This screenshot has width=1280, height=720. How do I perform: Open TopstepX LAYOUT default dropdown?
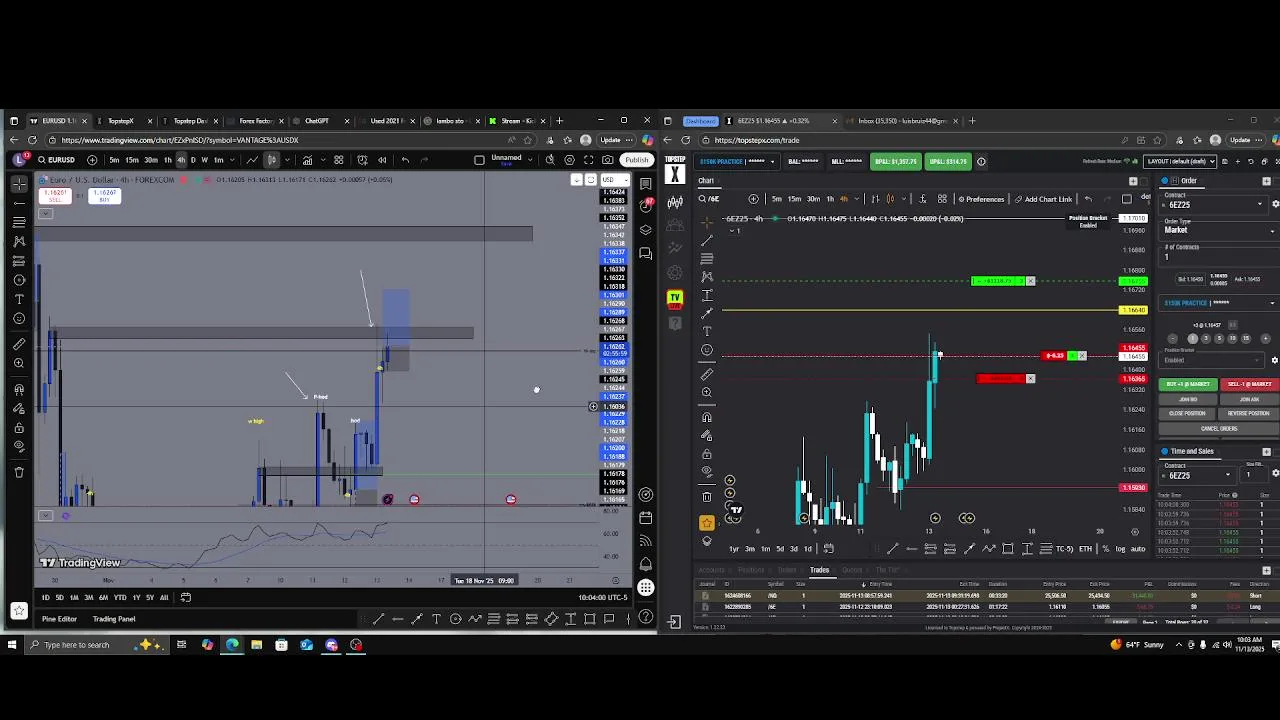point(1180,161)
